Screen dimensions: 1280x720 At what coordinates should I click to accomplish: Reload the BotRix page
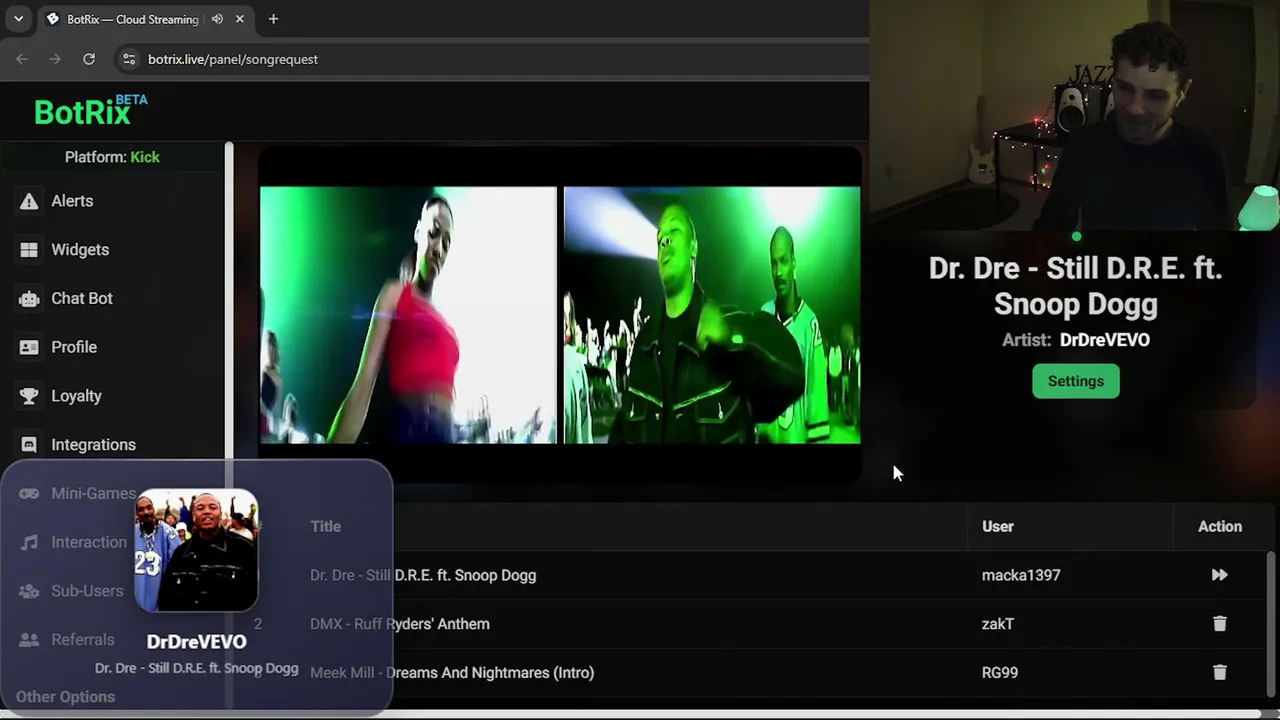coord(89,59)
